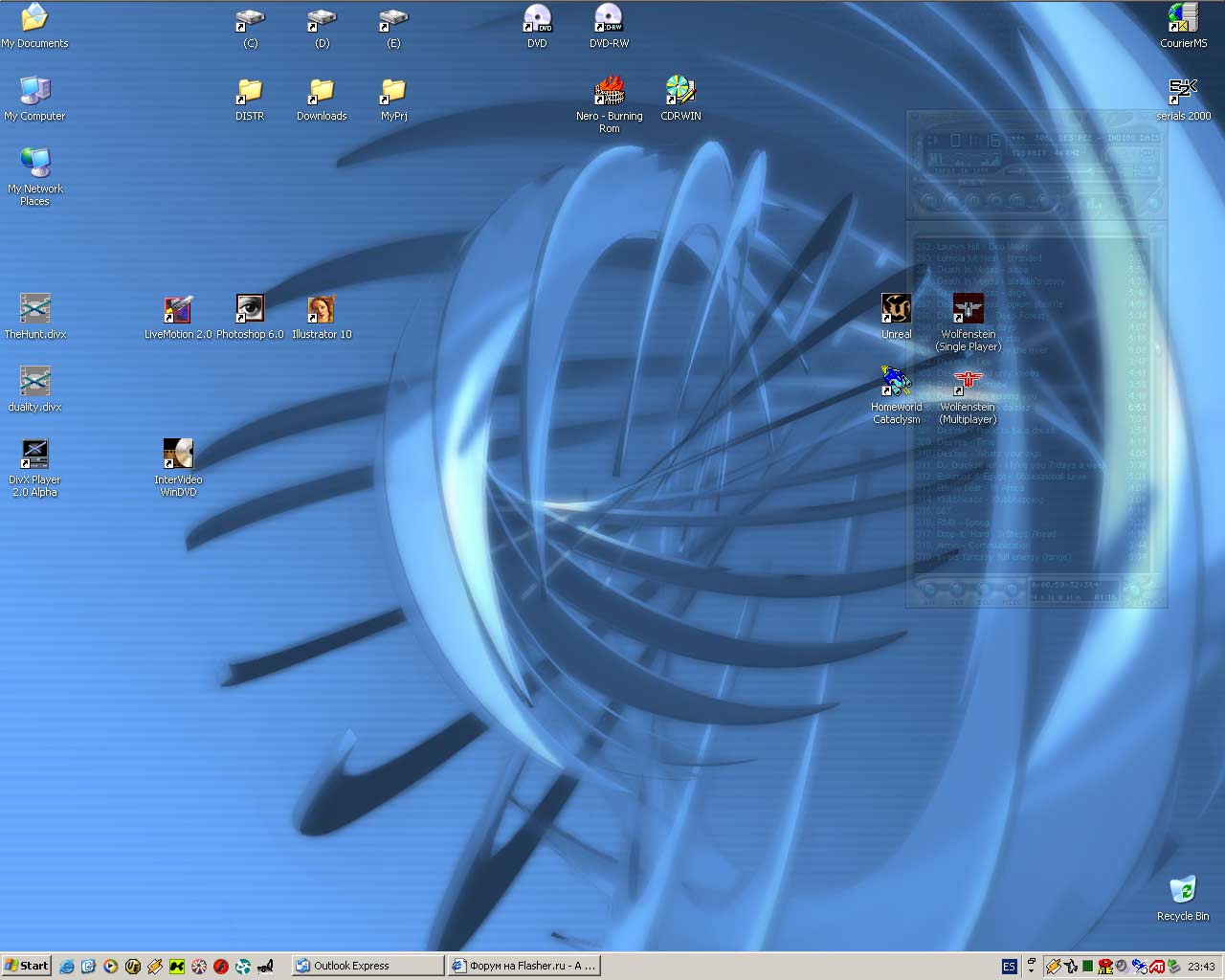
Task: Click the Winamp lightning icon in system tray
Action: click(1054, 967)
